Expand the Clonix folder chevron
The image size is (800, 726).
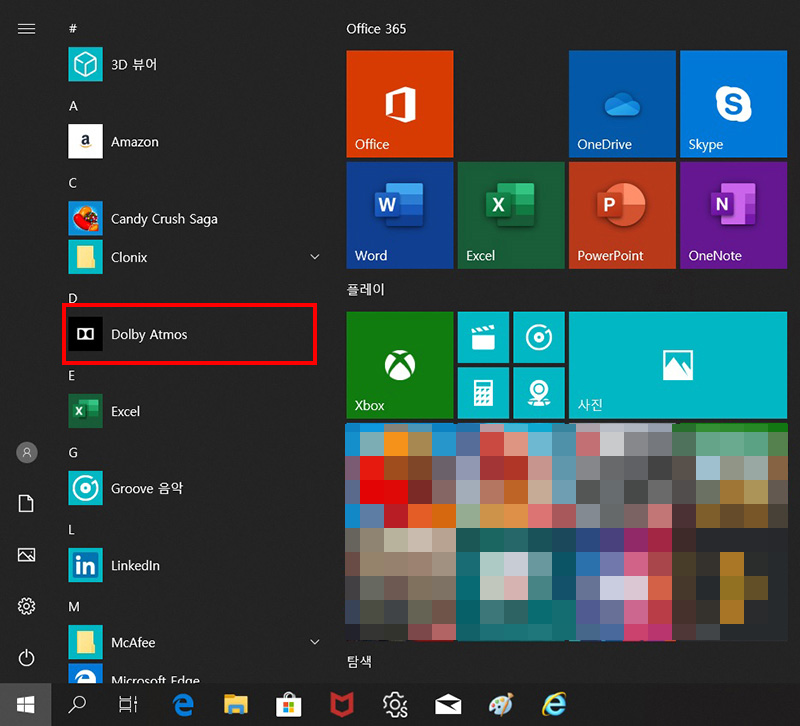[315, 257]
